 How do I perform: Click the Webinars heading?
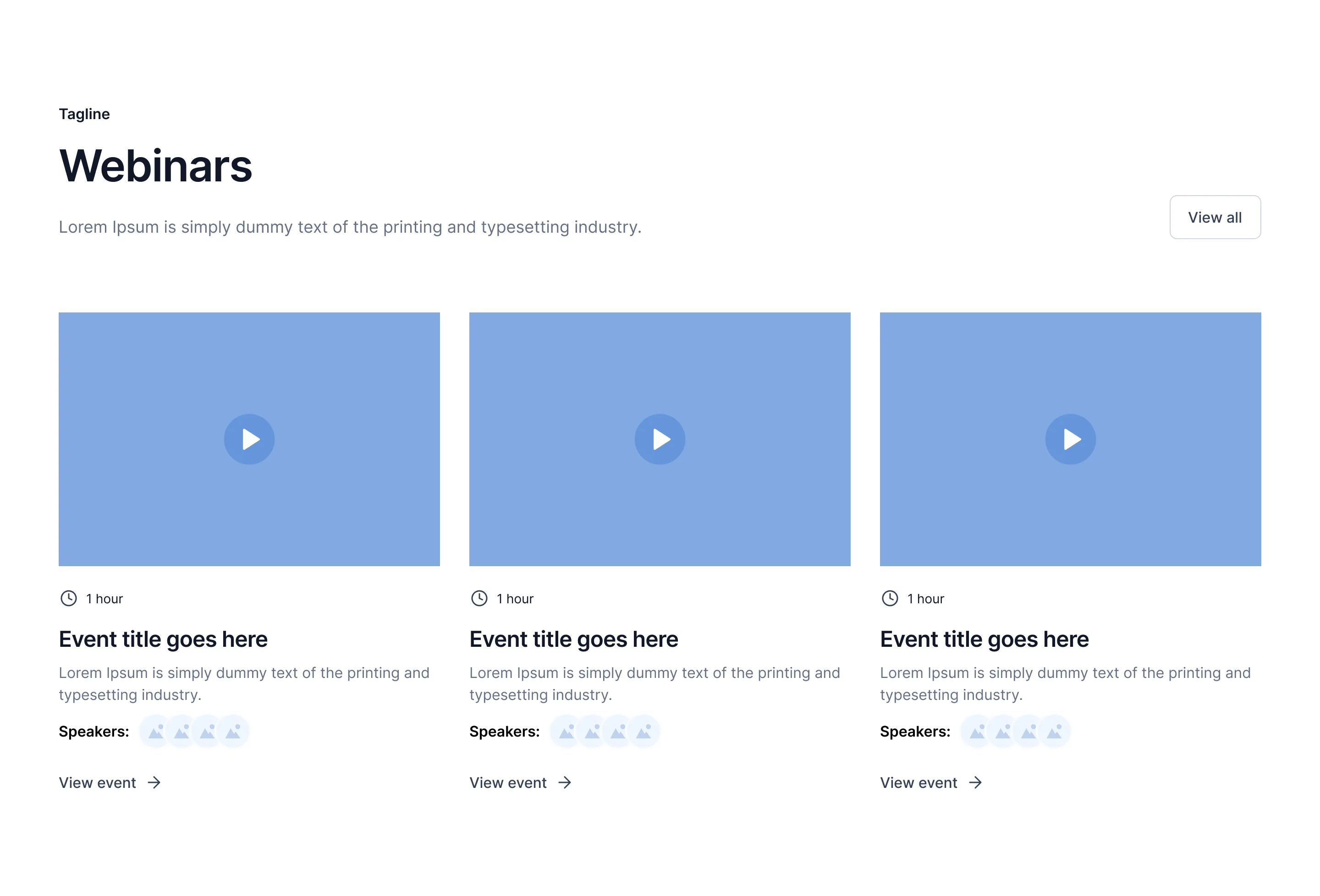[x=155, y=165]
